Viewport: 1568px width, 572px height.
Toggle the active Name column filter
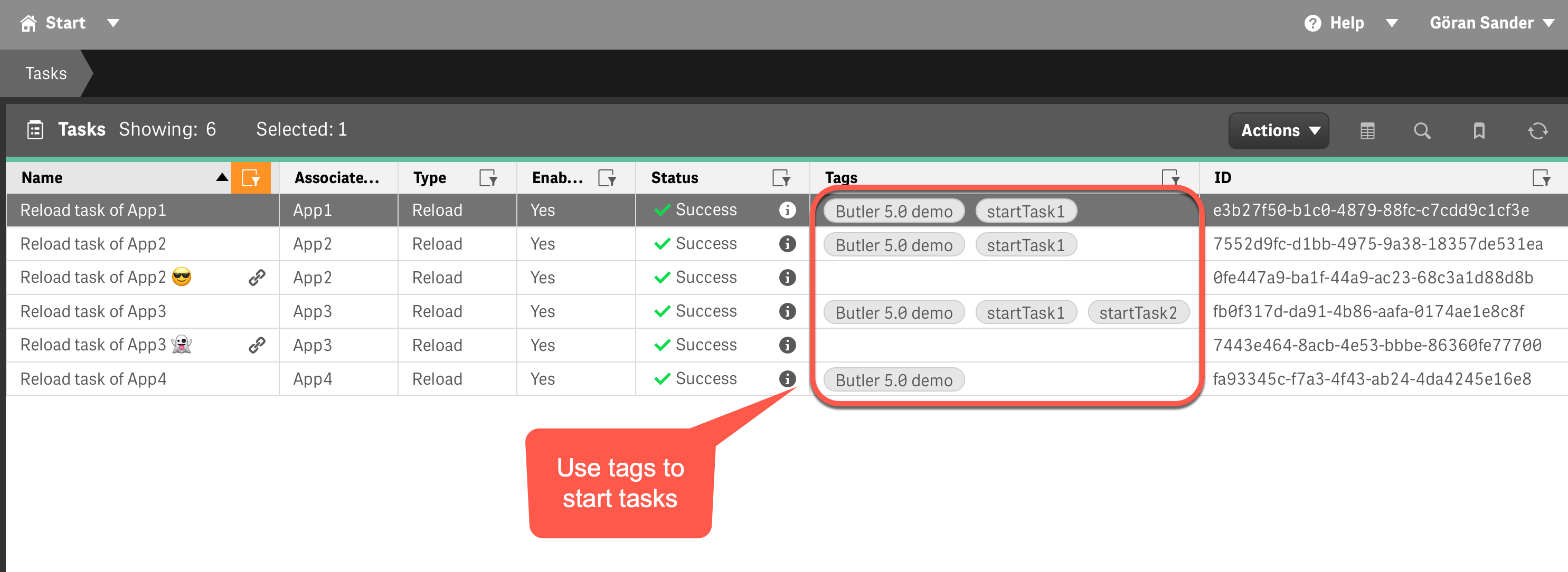[x=251, y=178]
